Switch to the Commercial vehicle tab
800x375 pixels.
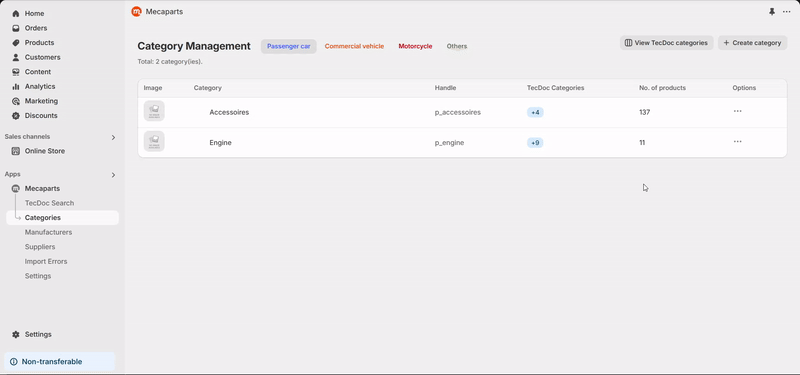point(354,46)
